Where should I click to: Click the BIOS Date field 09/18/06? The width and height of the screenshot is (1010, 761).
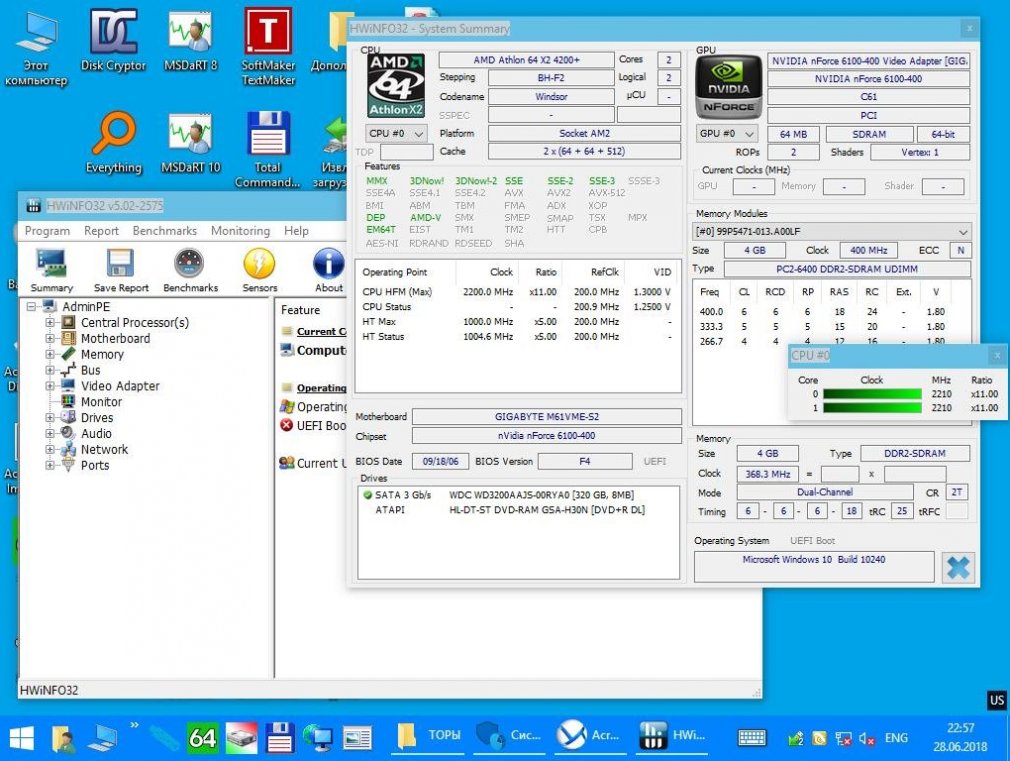pos(441,461)
